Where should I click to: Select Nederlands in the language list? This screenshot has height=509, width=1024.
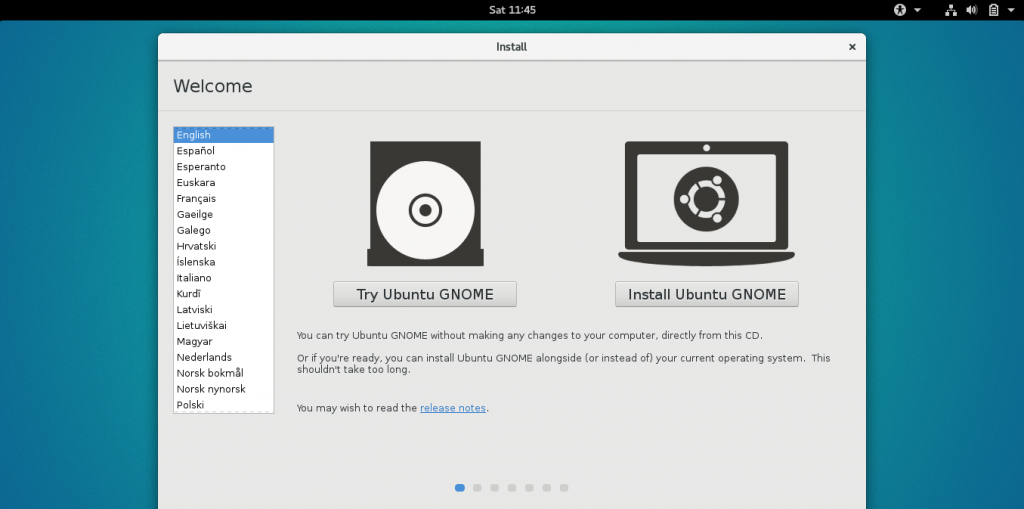pos(223,357)
